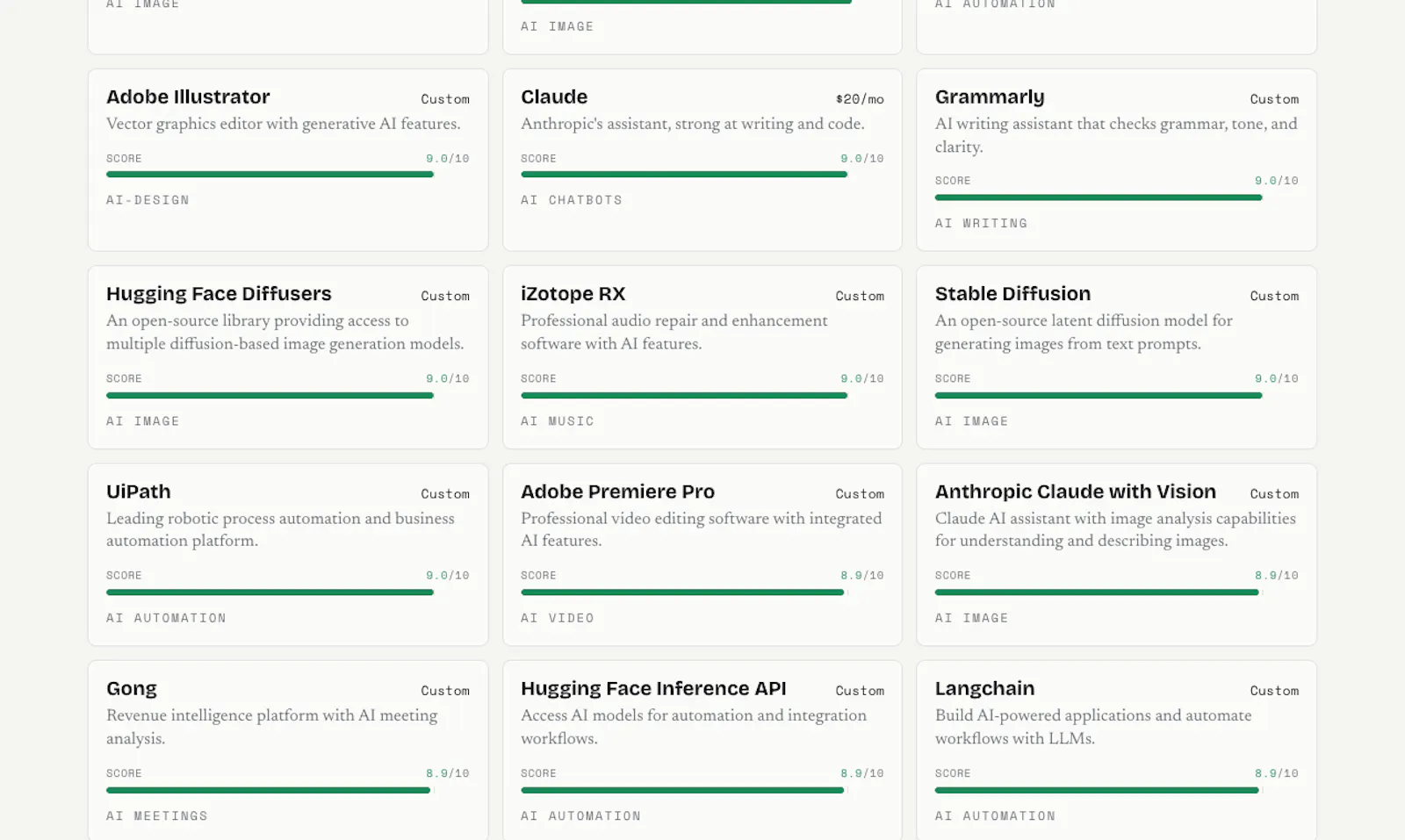Click 'Professional video editing software' description
The height and width of the screenshot is (840, 1405).
pyautogui.click(x=702, y=529)
